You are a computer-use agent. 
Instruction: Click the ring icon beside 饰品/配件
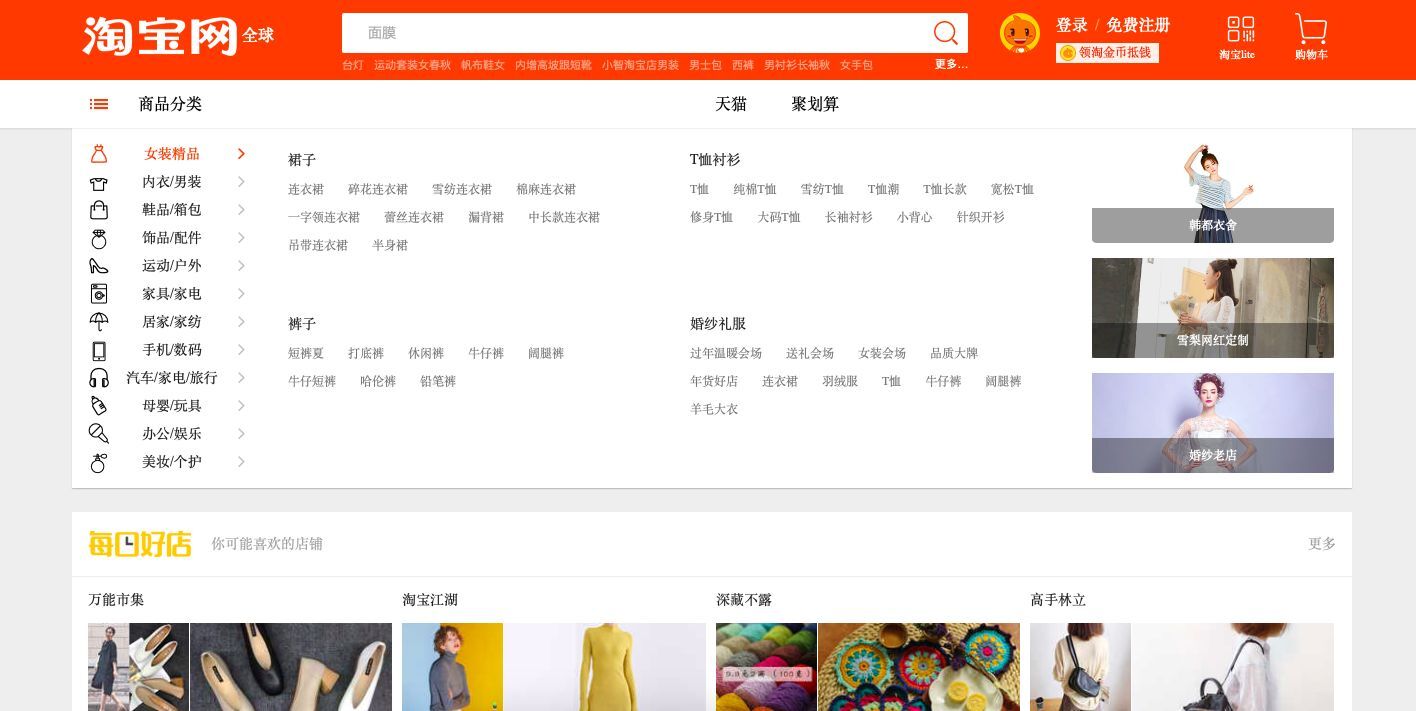[98, 238]
